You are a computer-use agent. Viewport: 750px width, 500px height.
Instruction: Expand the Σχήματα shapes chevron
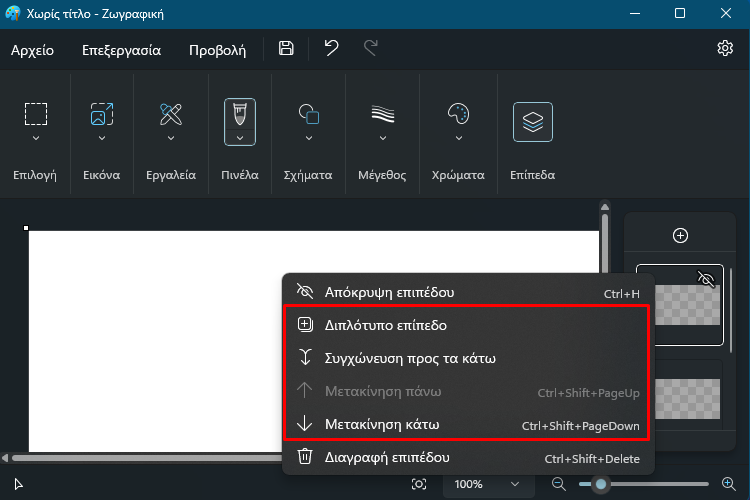pyautogui.click(x=309, y=138)
